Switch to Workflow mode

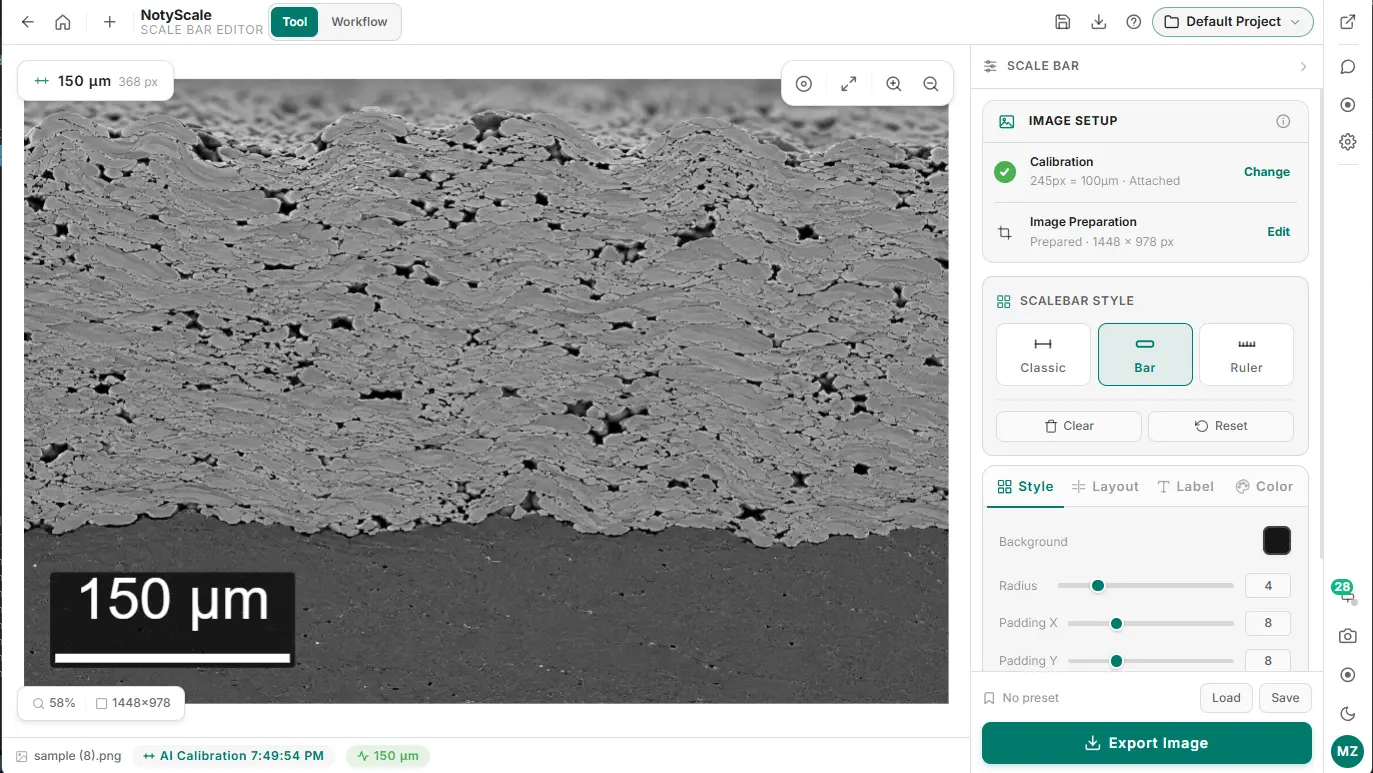[359, 22]
